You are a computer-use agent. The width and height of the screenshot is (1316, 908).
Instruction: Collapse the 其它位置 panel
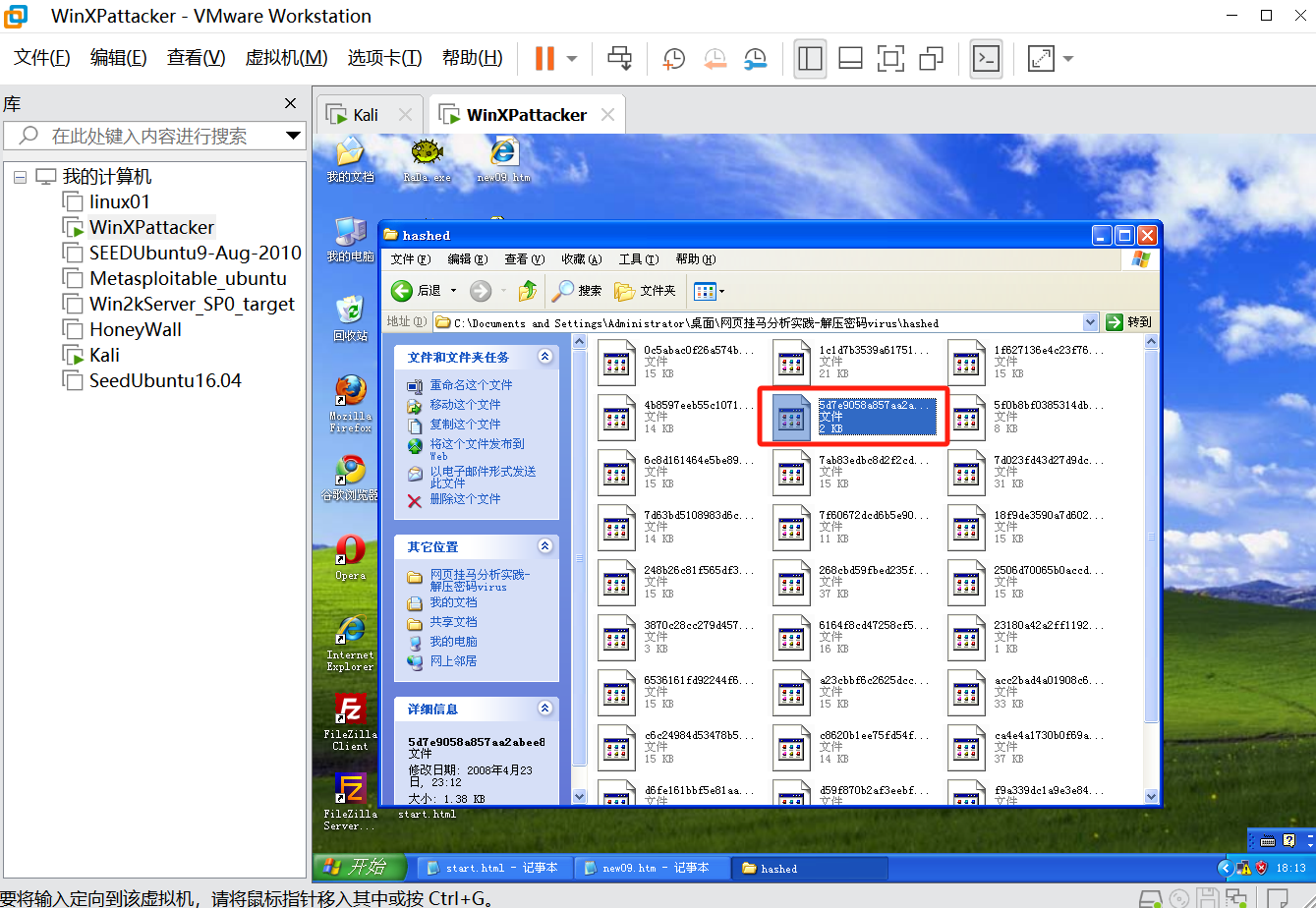544,546
